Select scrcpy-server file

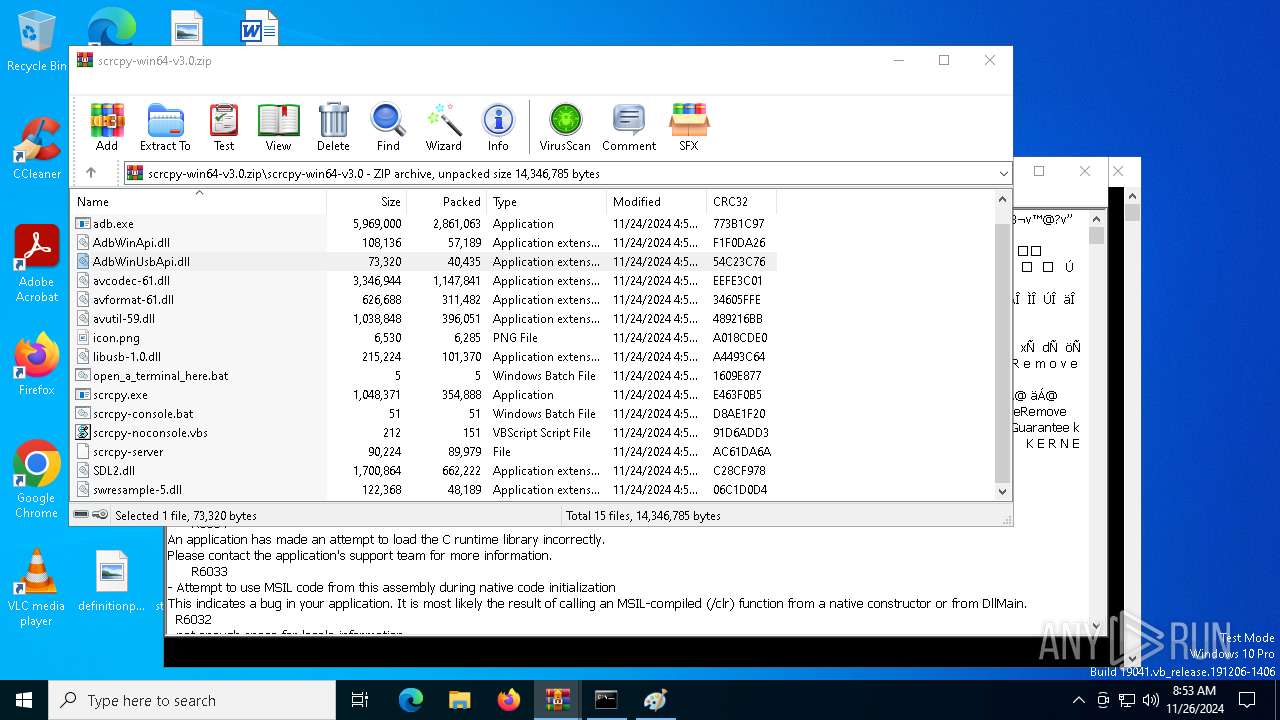424,452
